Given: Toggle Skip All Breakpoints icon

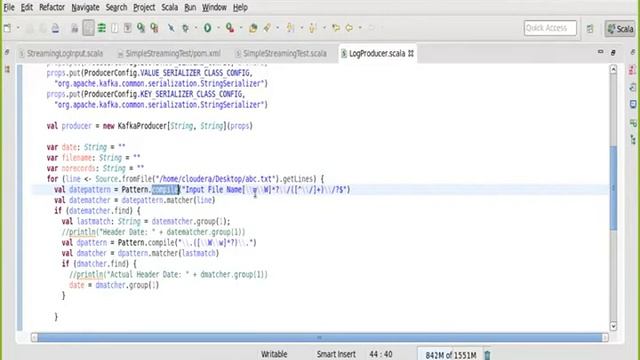Looking at the screenshot, I should click(171, 28).
